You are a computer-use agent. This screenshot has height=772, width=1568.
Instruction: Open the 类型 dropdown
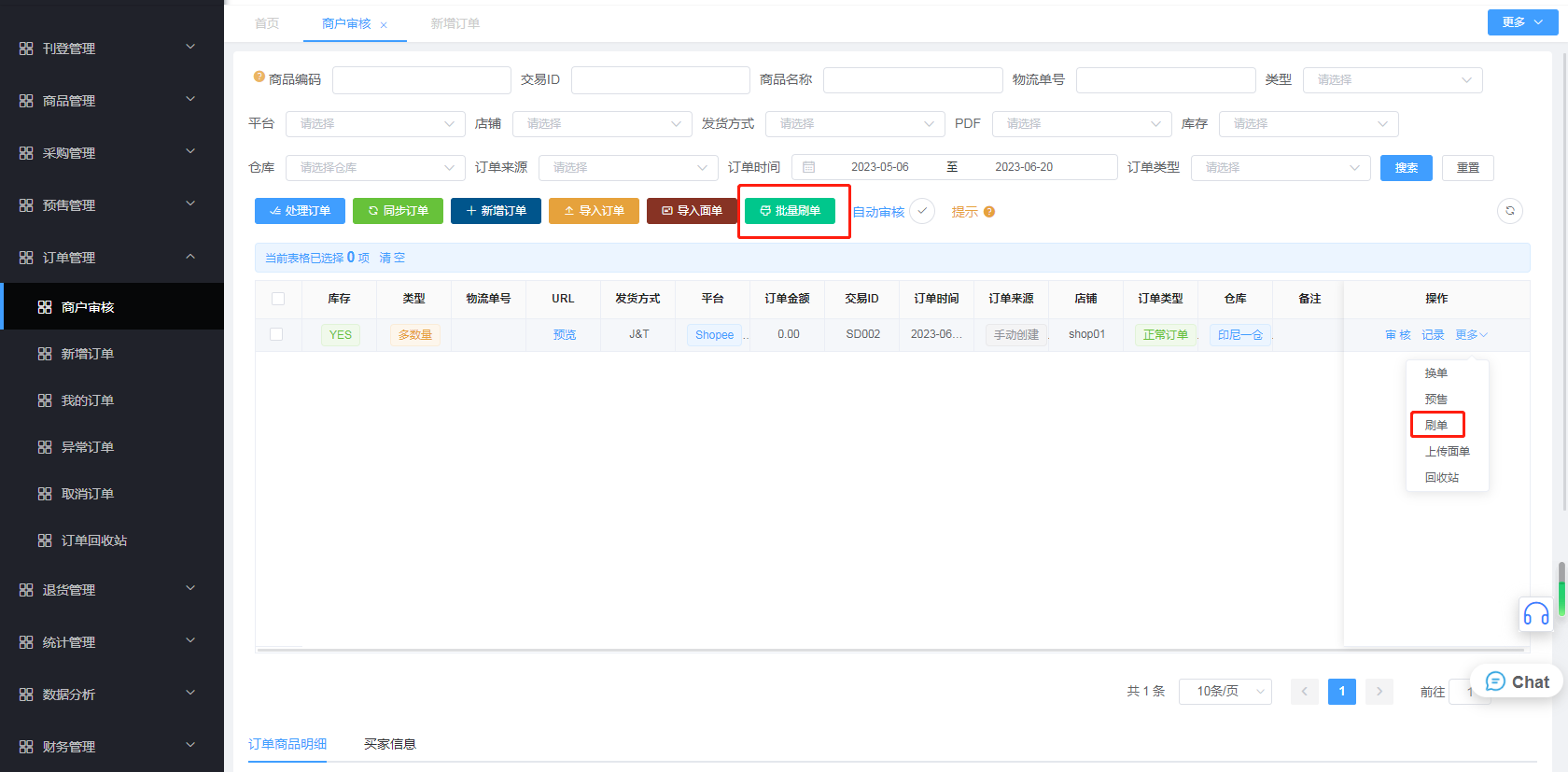click(1393, 80)
